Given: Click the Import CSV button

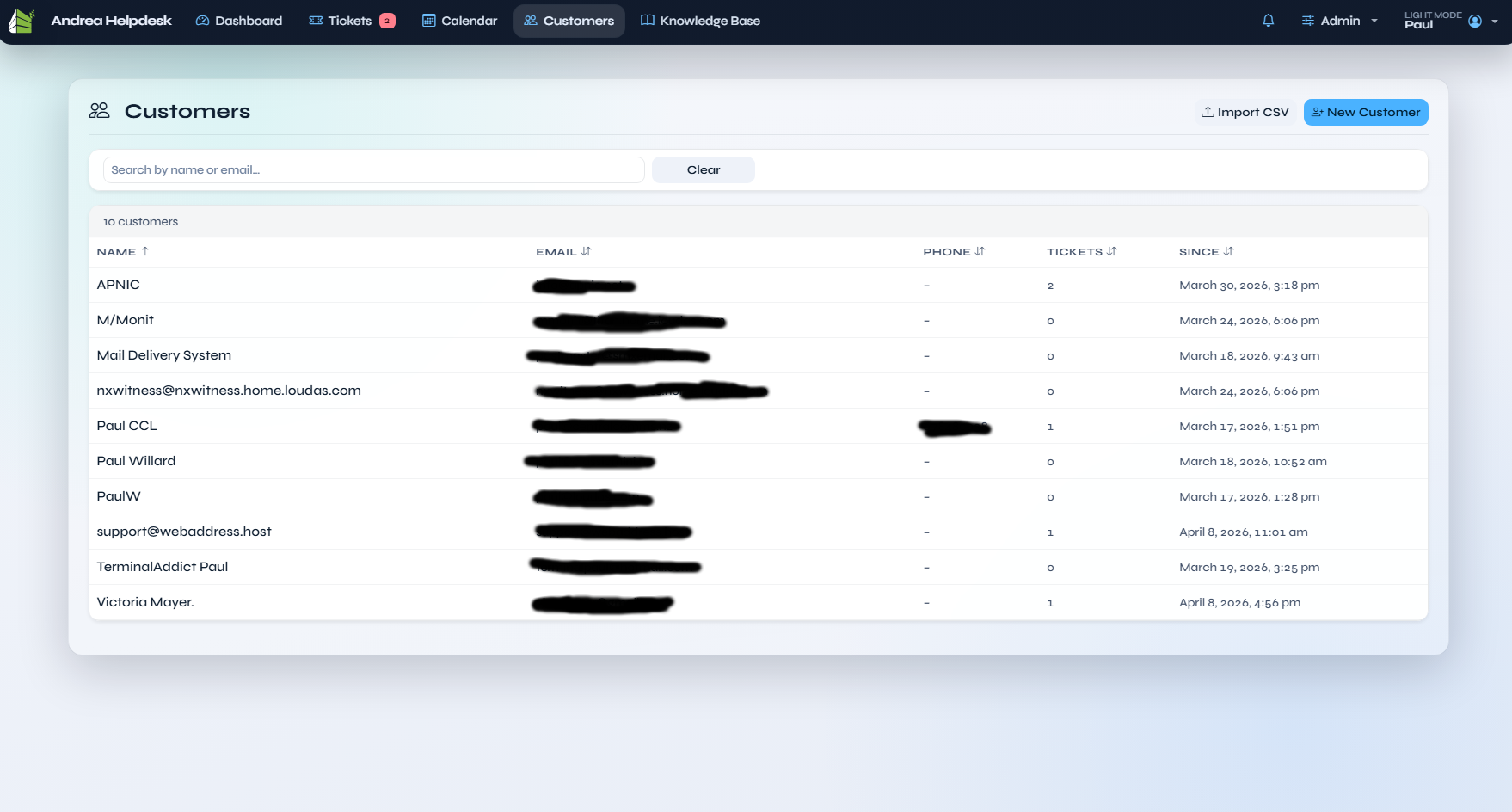Looking at the screenshot, I should coord(1245,112).
